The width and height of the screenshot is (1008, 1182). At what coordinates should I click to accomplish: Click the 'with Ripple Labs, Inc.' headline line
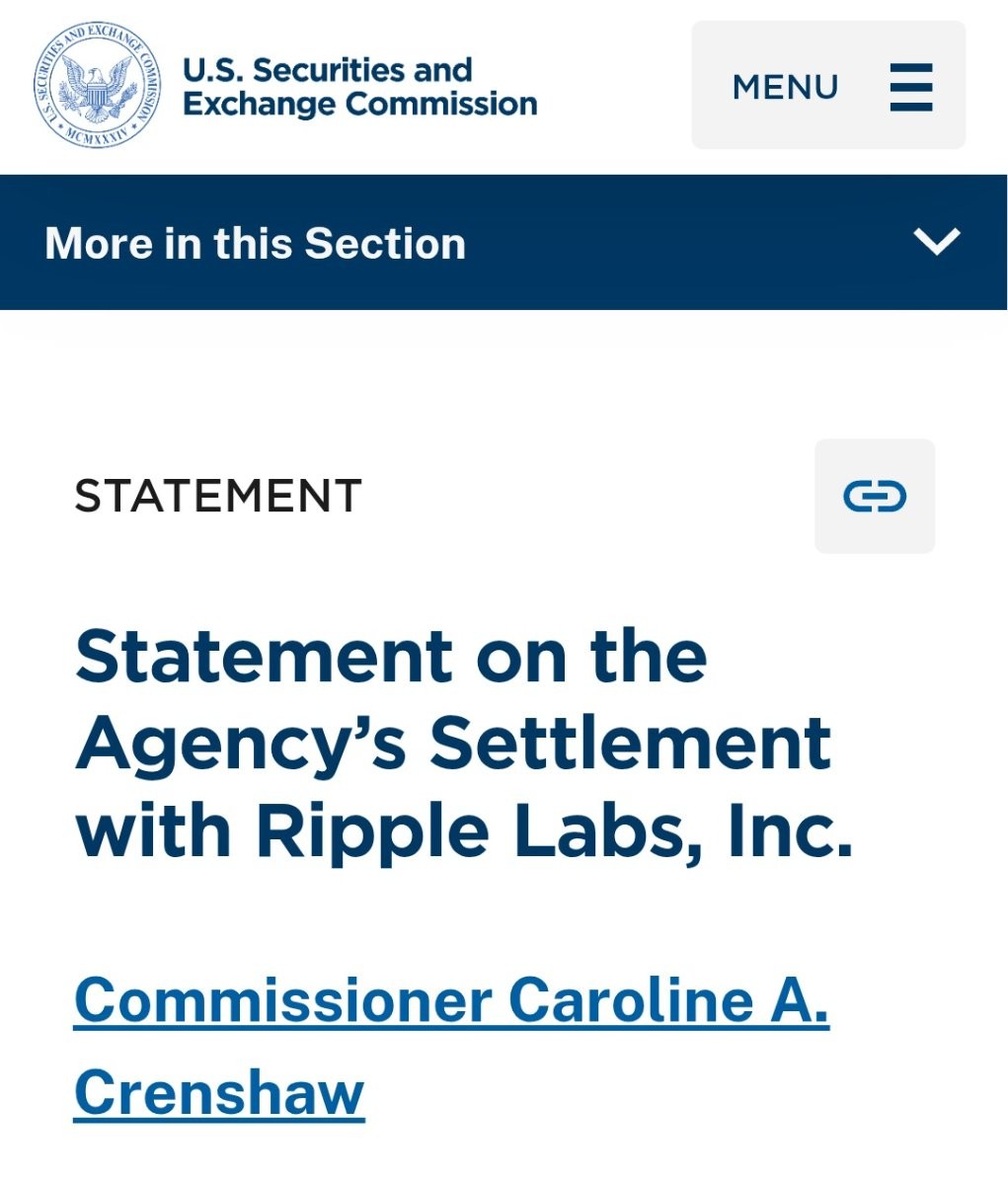464,829
